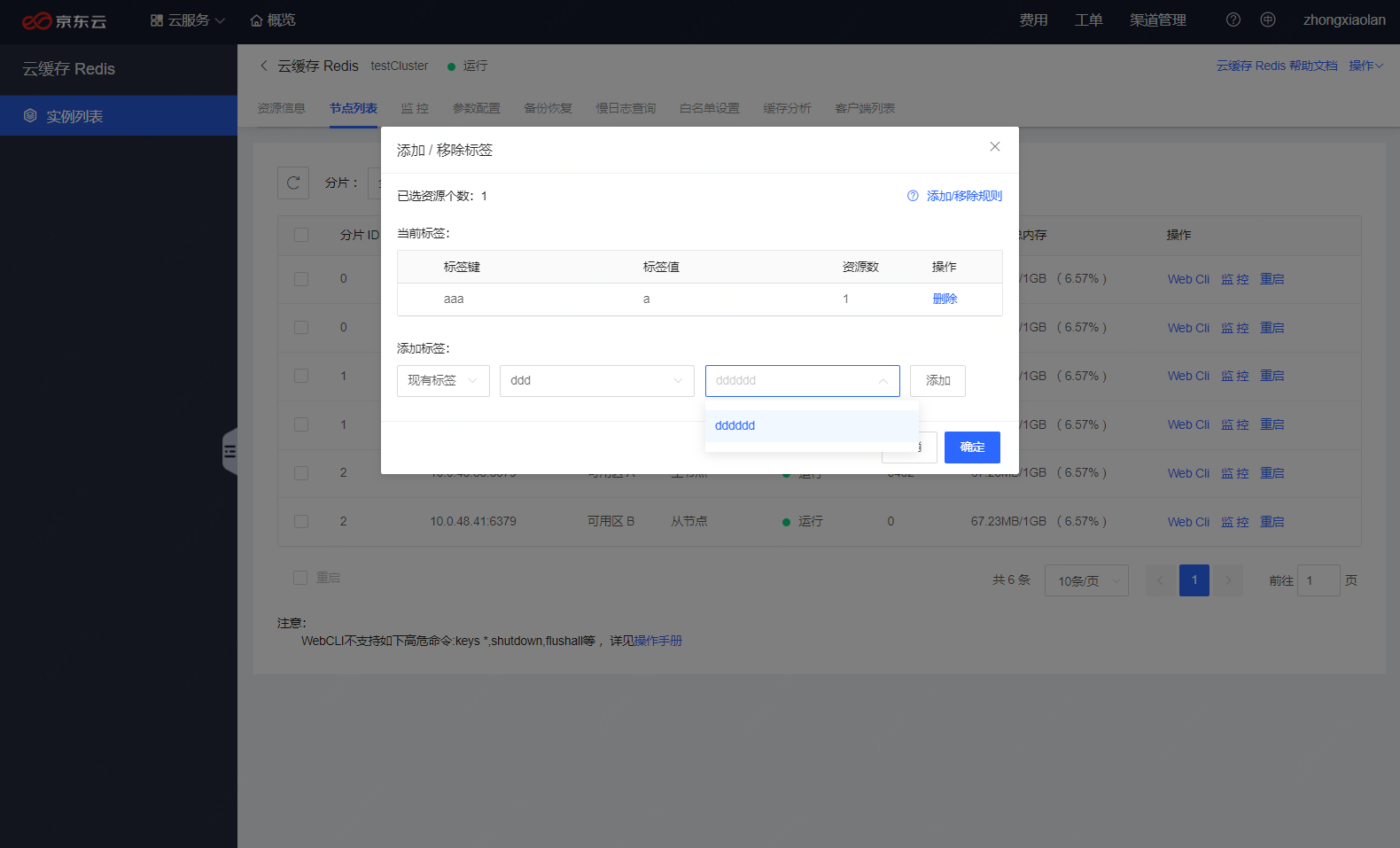Click the 添加 button to add tag
Image resolution: width=1400 pixels, height=848 pixels.
point(937,381)
